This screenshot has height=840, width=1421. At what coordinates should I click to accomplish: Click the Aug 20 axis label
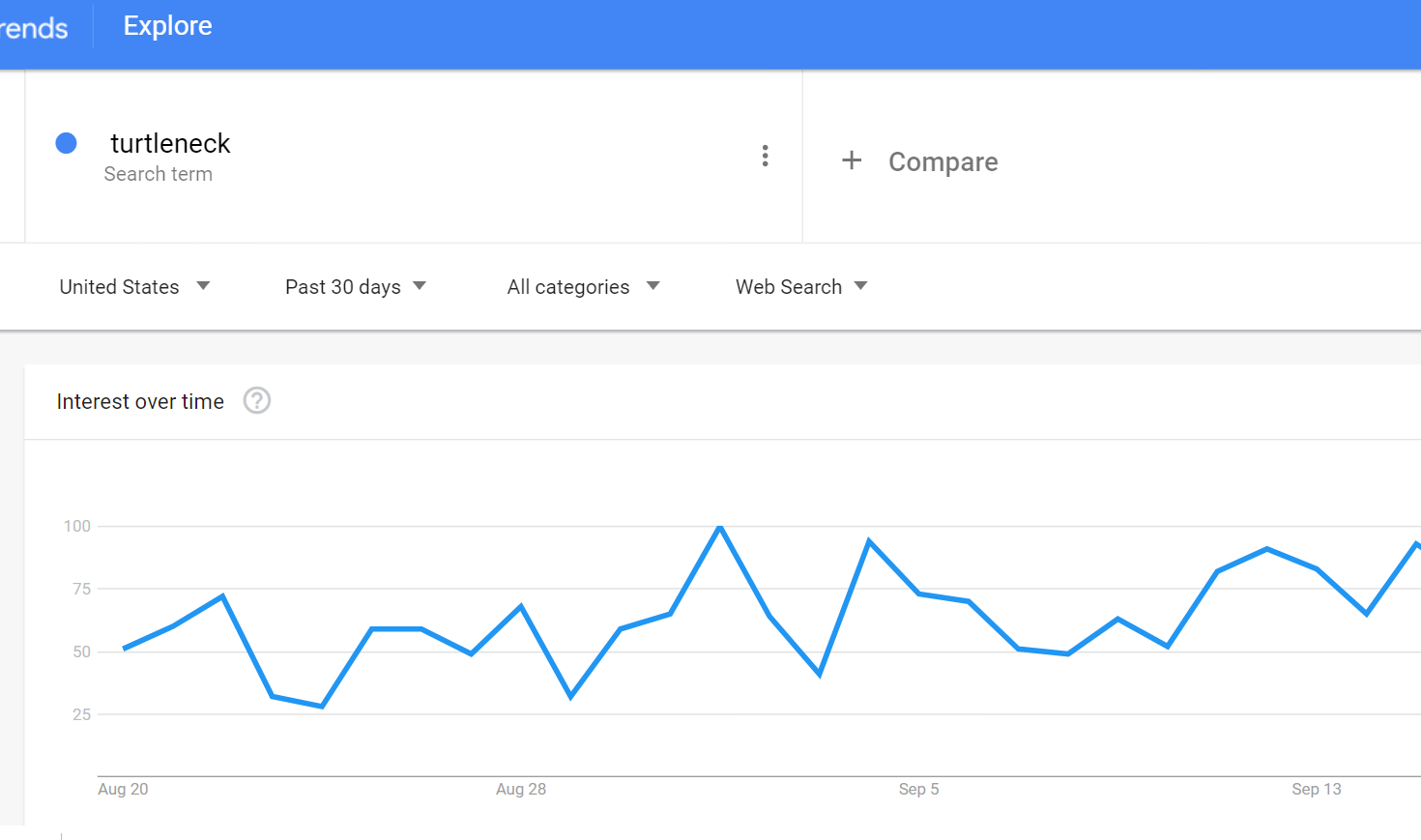click(123, 789)
